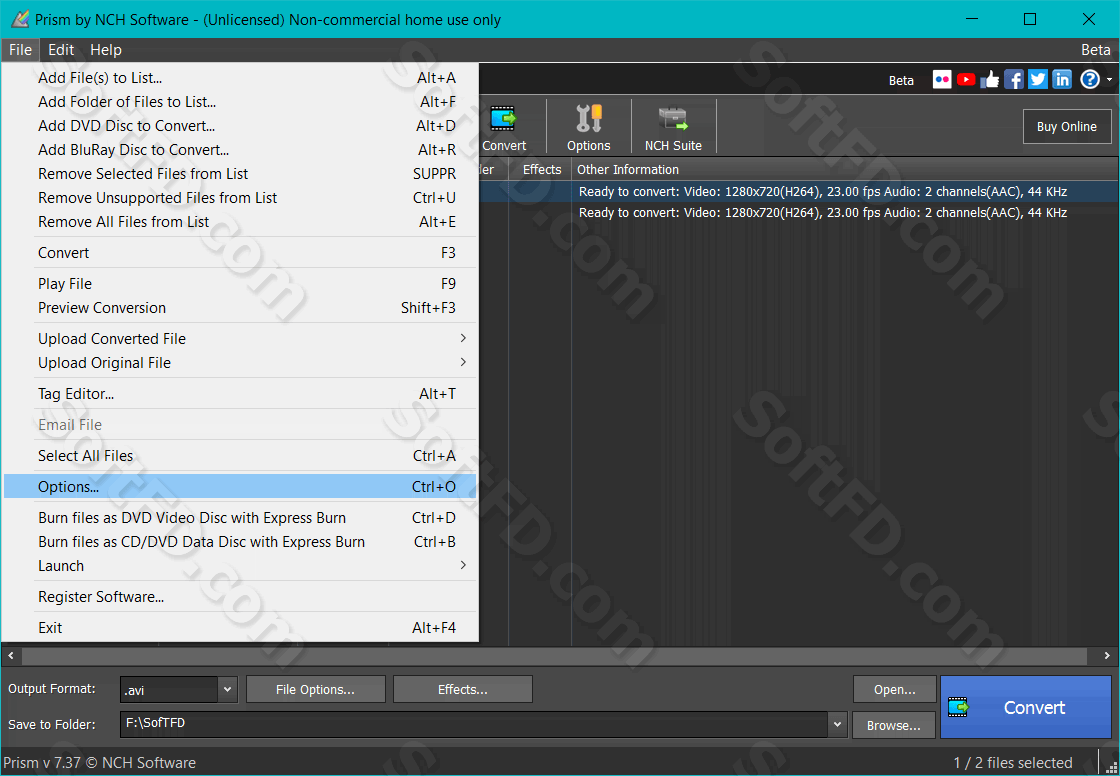Select Add BluRay Disc to Convert...

pyautogui.click(x=239, y=150)
